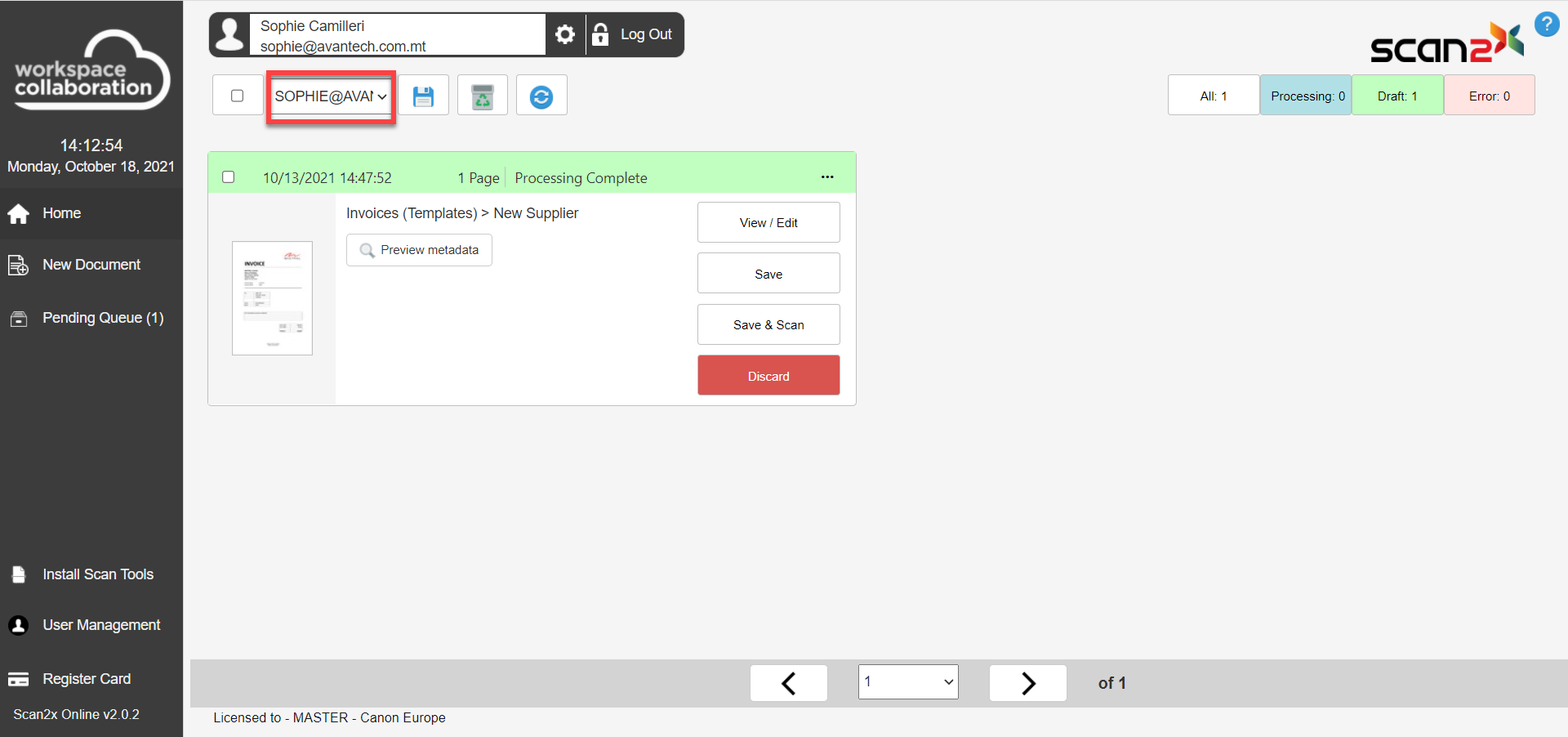1568x737 pixels.
Task: Click the View / Edit button
Action: [x=768, y=222]
